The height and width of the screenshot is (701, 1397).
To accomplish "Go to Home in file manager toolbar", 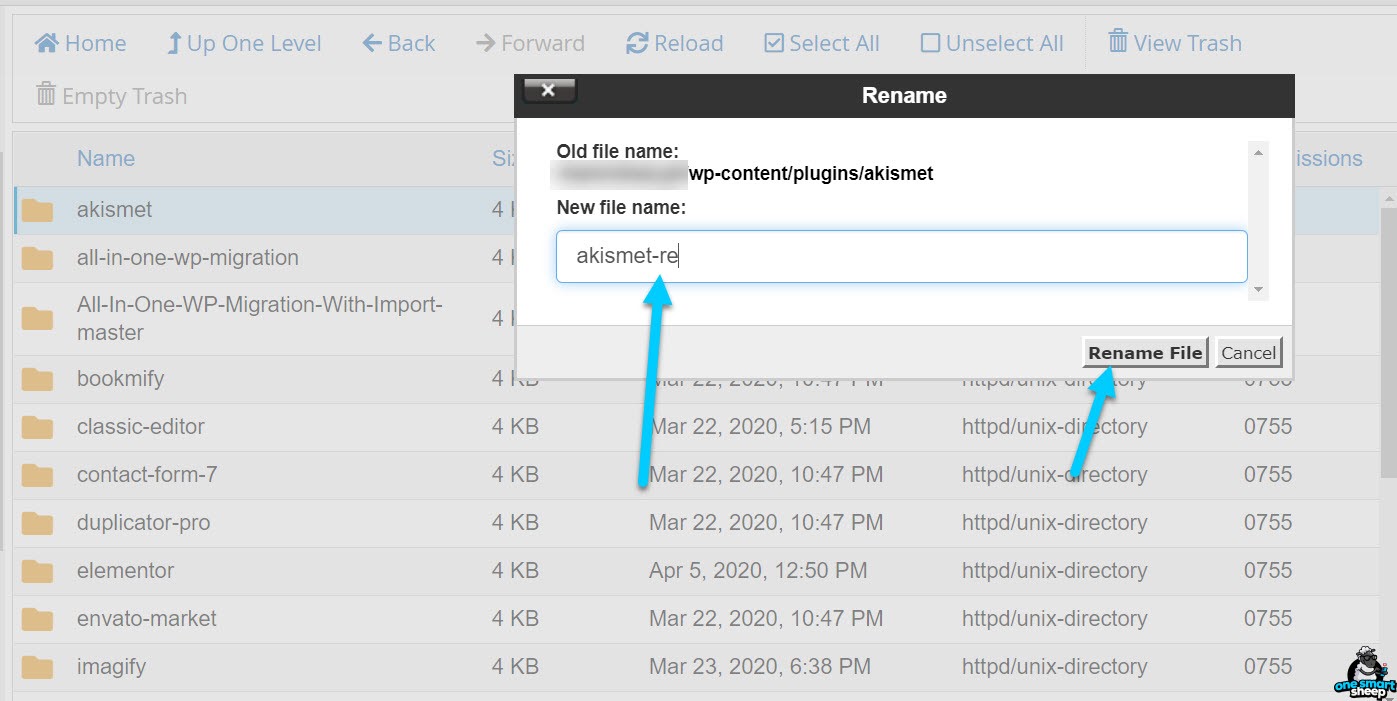I will [x=80, y=44].
